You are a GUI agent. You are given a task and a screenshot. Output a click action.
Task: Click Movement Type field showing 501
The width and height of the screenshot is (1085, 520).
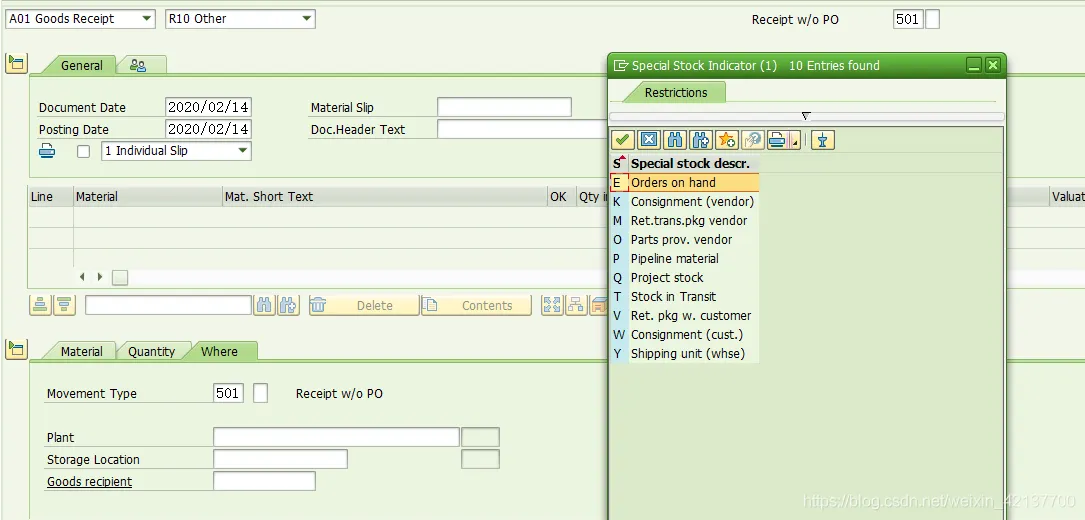coord(228,393)
